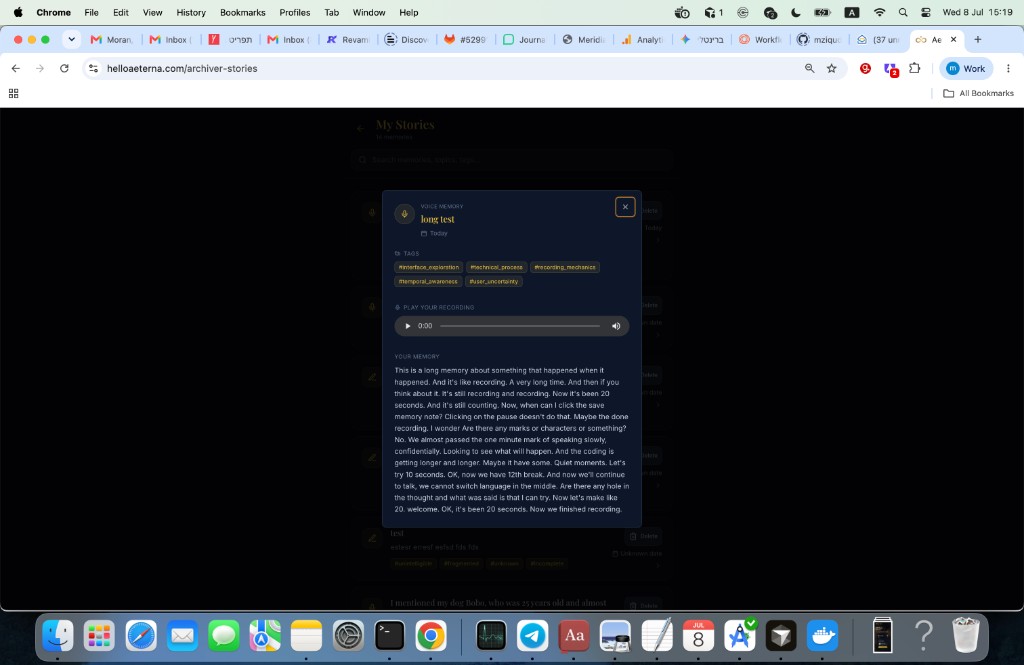This screenshot has width=1024, height=665.
Task: Switch to the Meridian tab
Action: click(583, 39)
